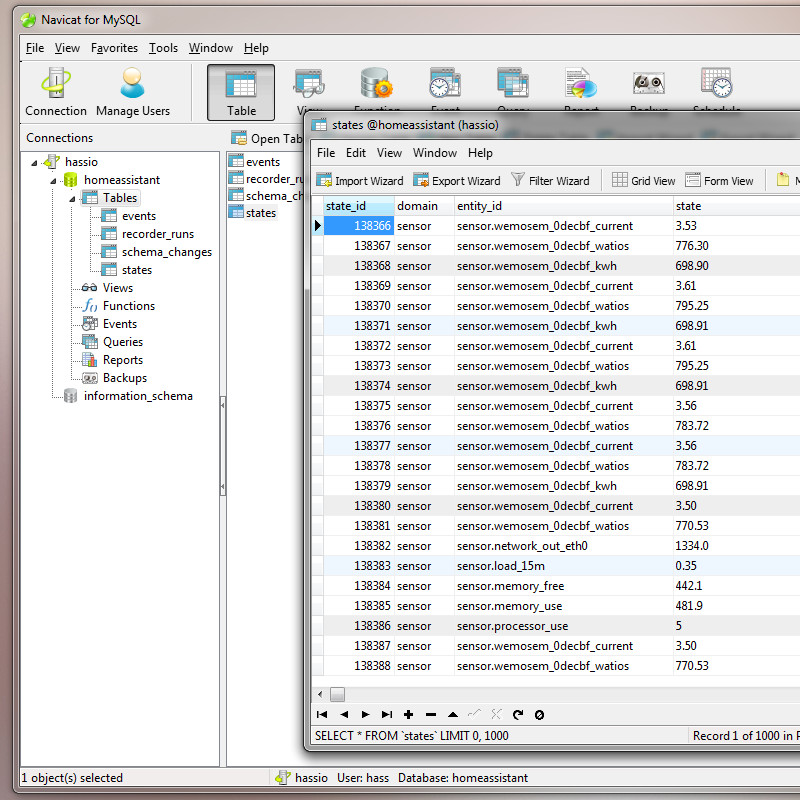The width and height of the screenshot is (800, 800).
Task: Select the Functions tree node
Action: click(x=129, y=306)
